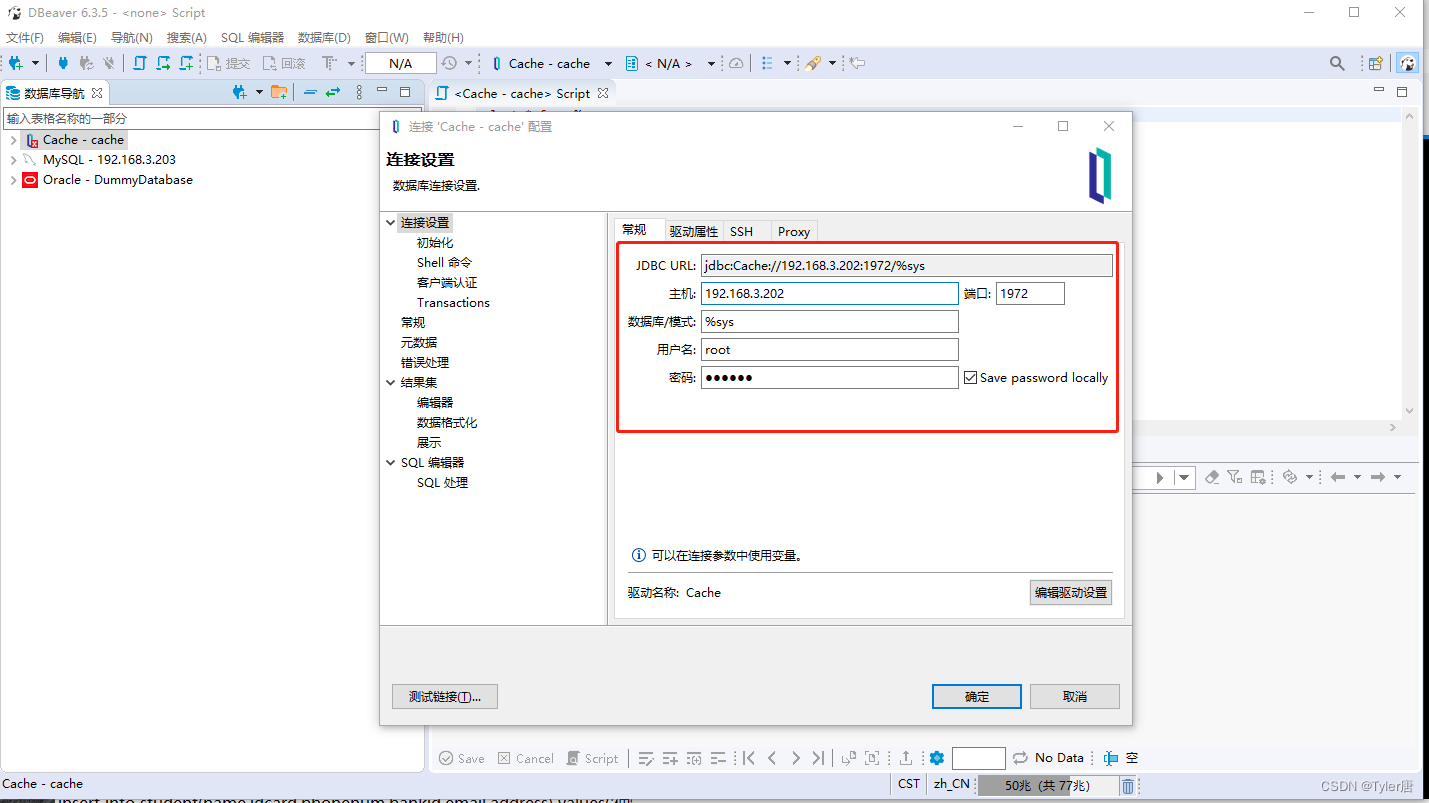Switch to the Proxy tab

(x=793, y=231)
